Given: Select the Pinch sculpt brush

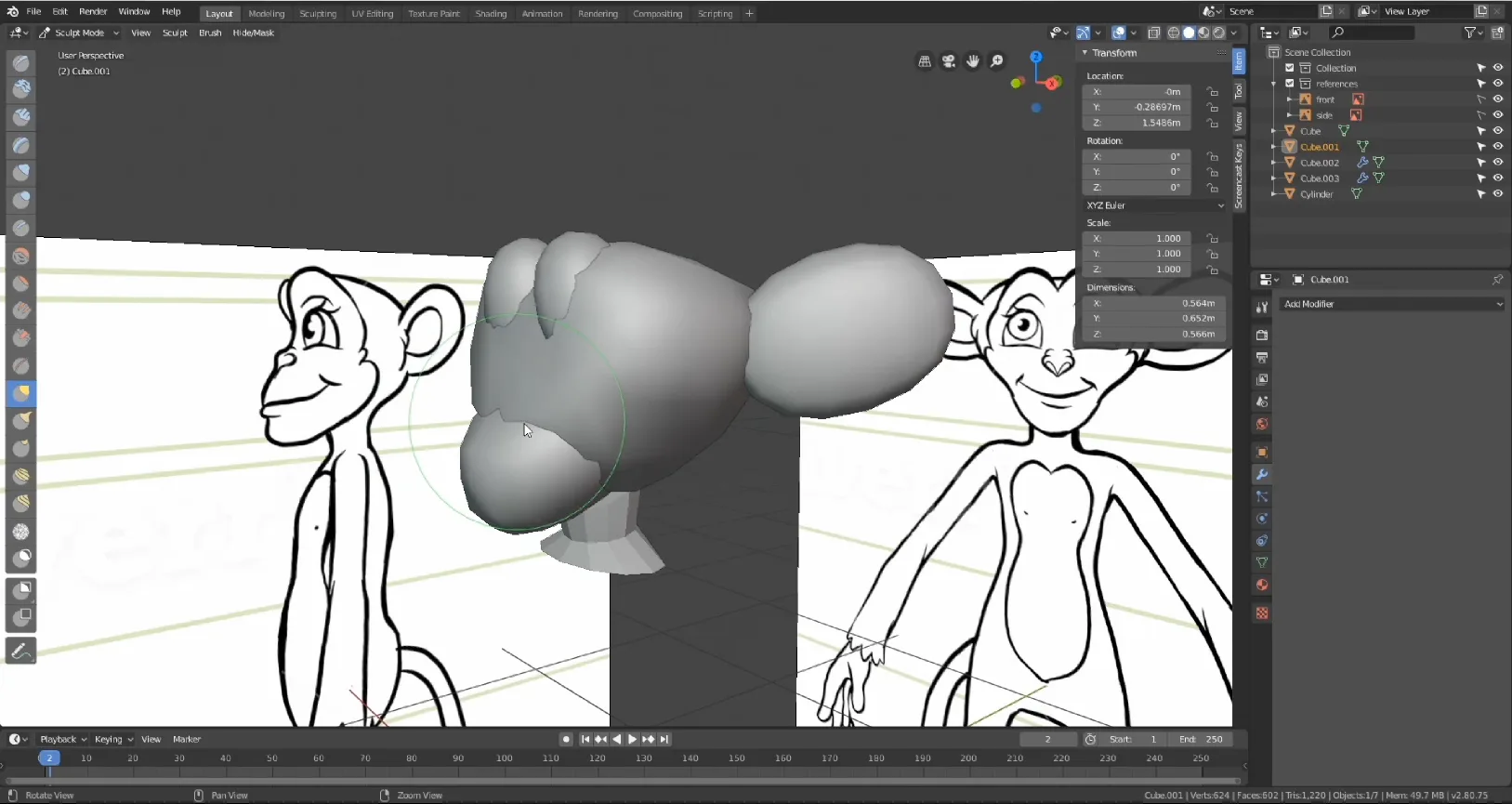Looking at the screenshot, I should pos(21,365).
